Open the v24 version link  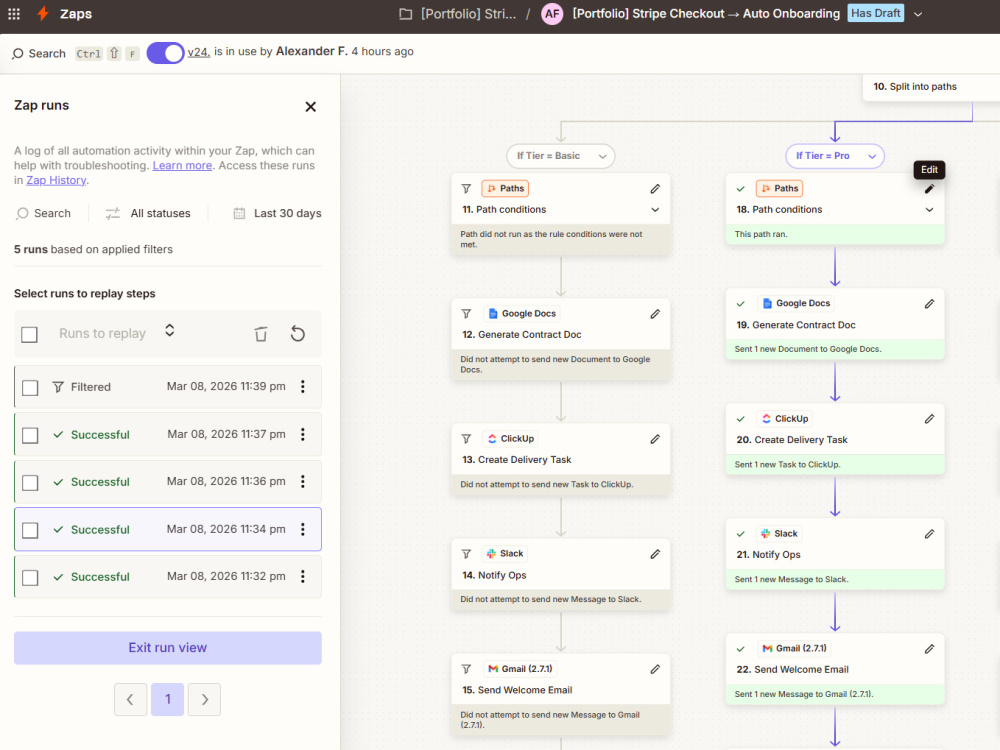point(198,52)
